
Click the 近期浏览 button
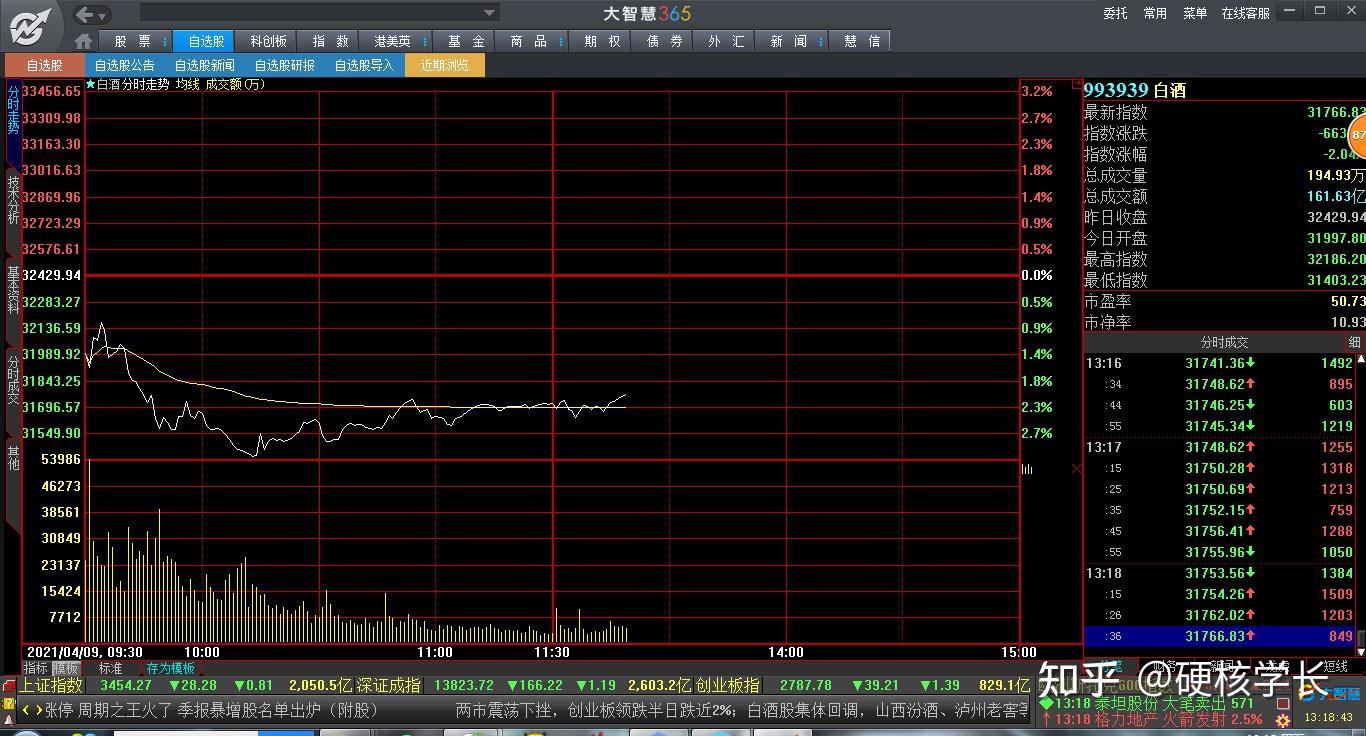(x=444, y=65)
